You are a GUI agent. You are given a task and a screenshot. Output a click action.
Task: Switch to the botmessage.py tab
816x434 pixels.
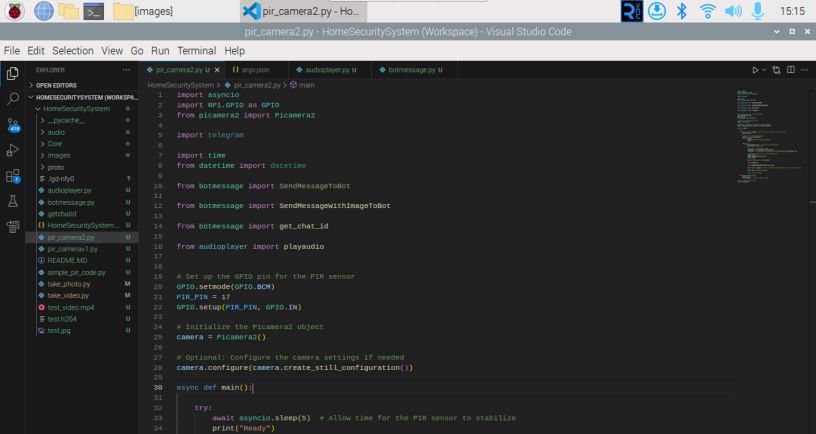[414, 70]
